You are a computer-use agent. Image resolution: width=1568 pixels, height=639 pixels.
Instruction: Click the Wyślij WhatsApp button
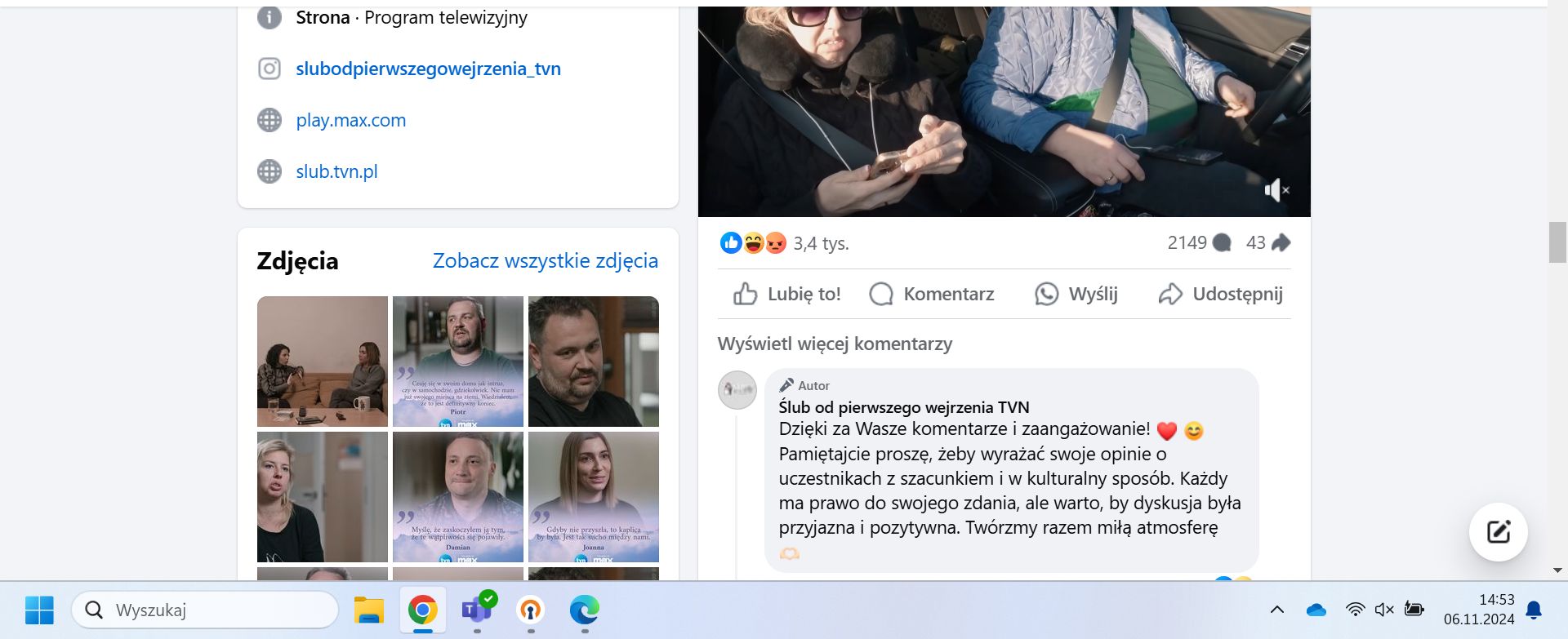point(1076,294)
